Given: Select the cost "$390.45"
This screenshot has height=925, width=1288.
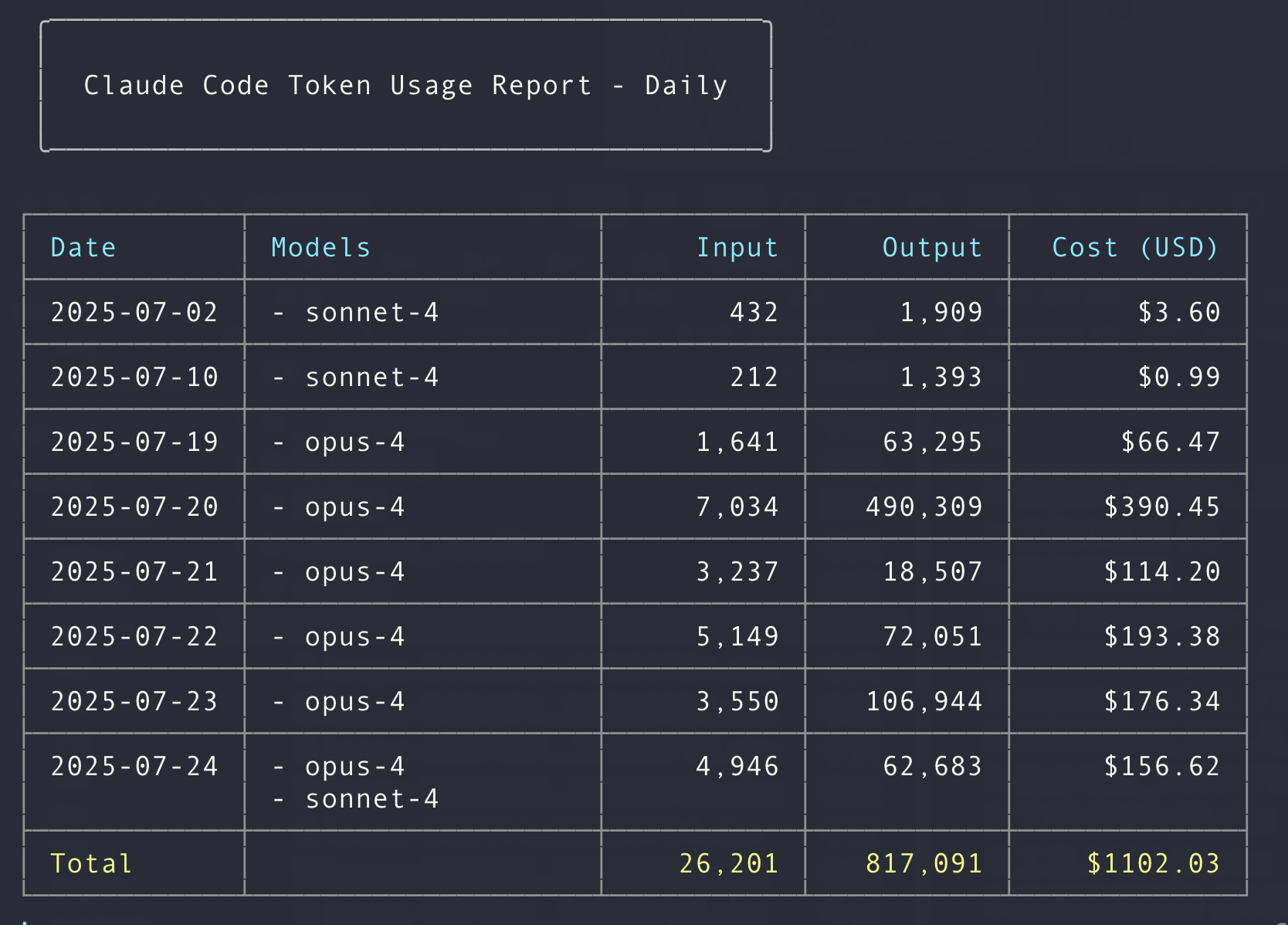Looking at the screenshot, I should [x=1162, y=507].
